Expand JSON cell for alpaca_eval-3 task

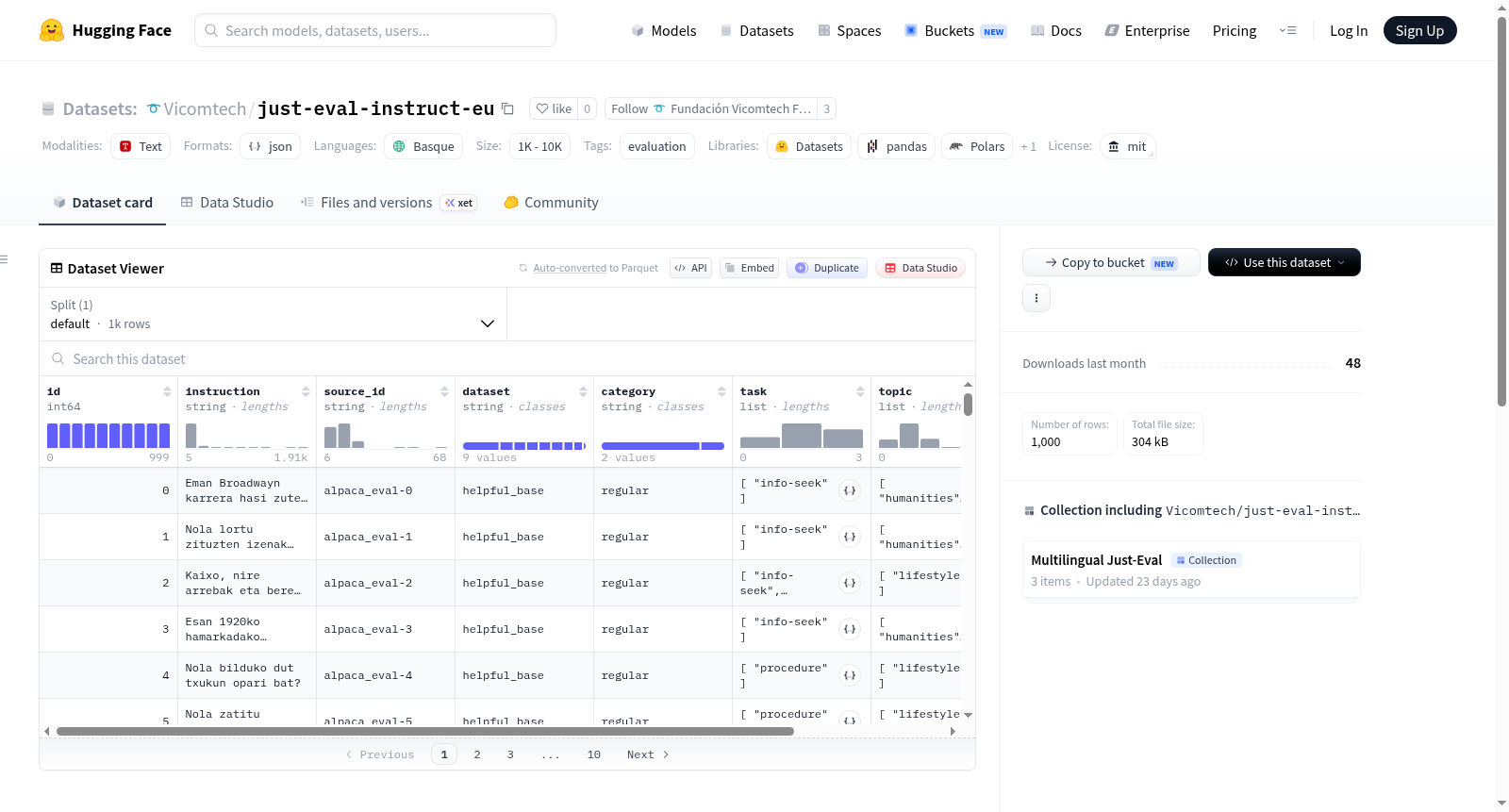tap(850, 629)
